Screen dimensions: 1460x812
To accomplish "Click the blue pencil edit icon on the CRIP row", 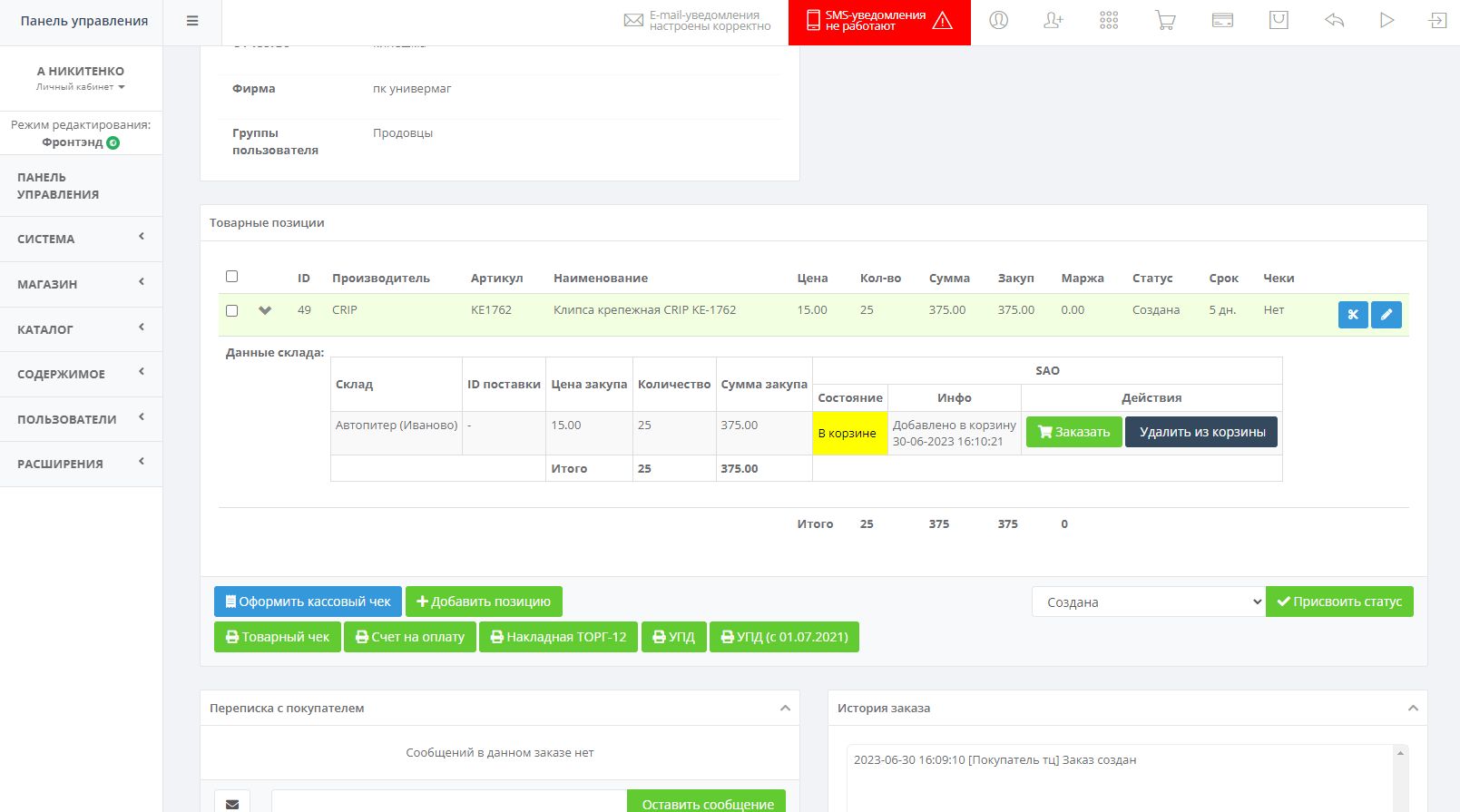I will (1386, 315).
